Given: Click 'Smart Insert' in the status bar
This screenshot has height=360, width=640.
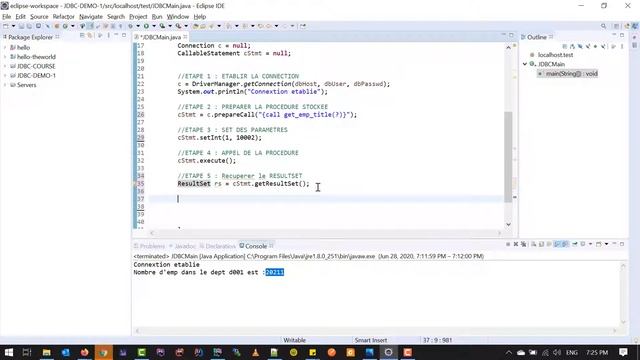Looking at the screenshot, I should tap(371, 340).
